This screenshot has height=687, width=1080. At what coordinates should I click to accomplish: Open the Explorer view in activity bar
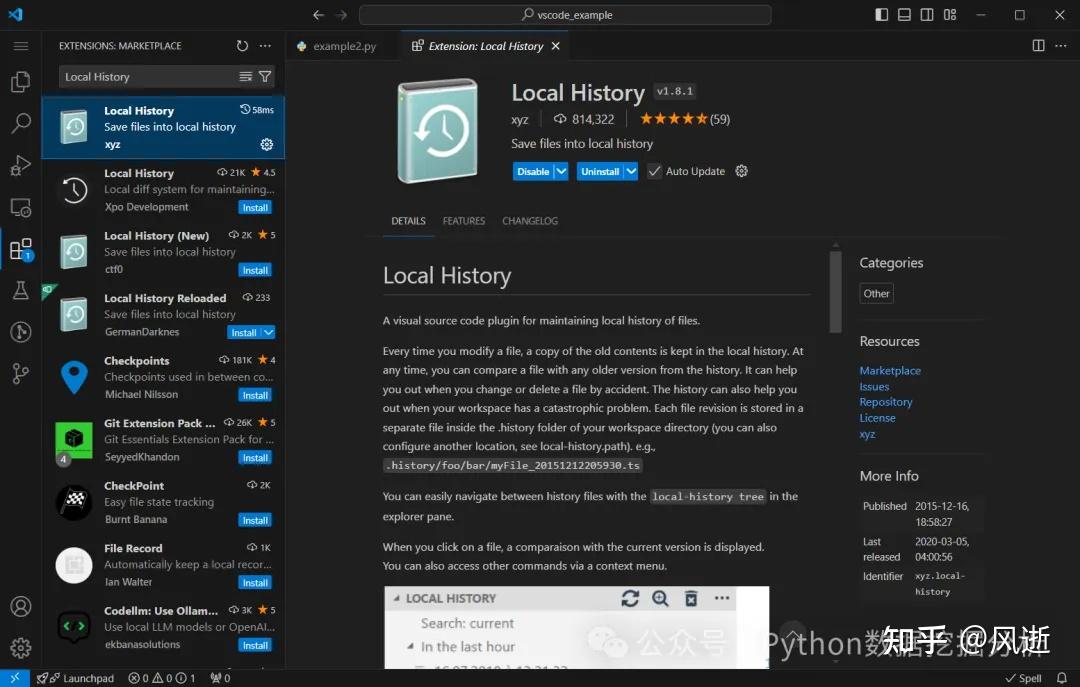[21, 81]
